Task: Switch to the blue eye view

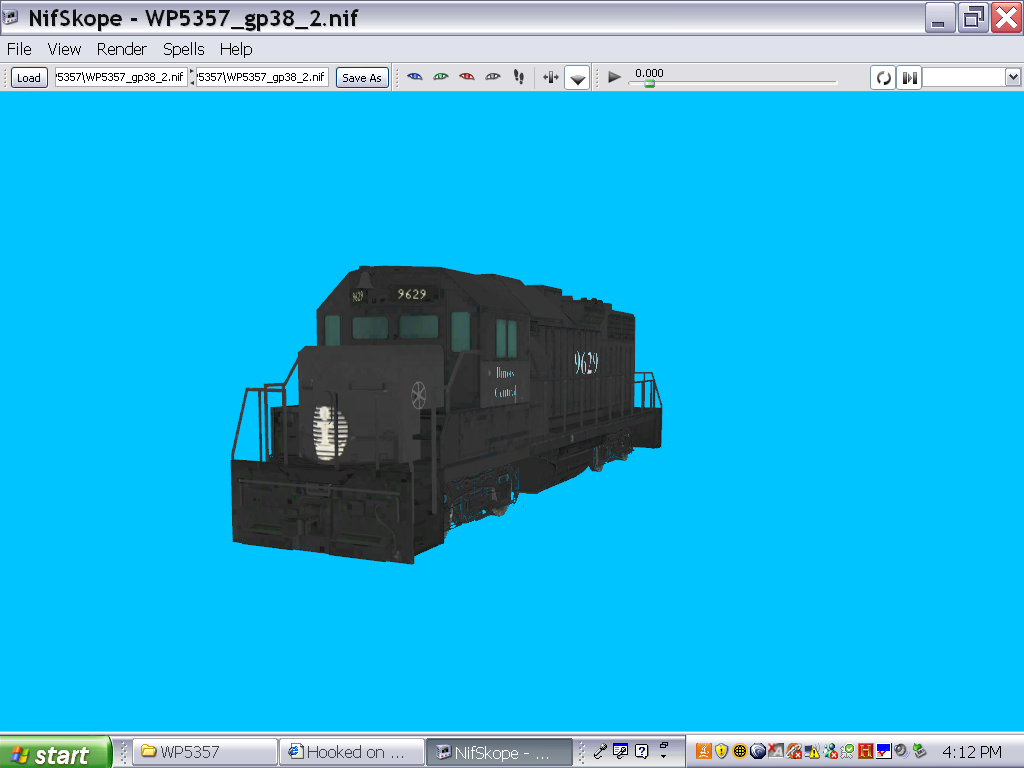Action: [415, 77]
